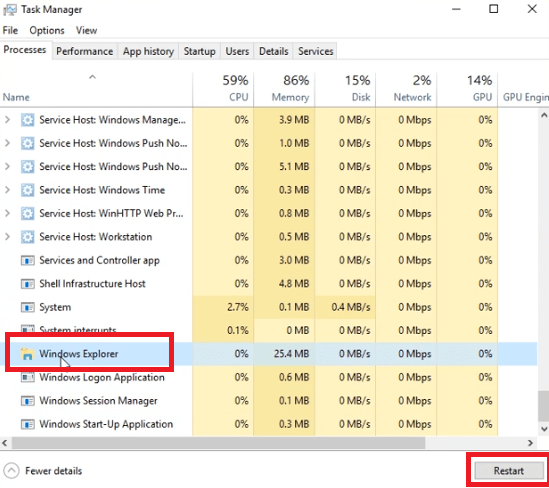The height and width of the screenshot is (488, 549).
Task: Click the 0.1% CPU value
Action: (238, 330)
